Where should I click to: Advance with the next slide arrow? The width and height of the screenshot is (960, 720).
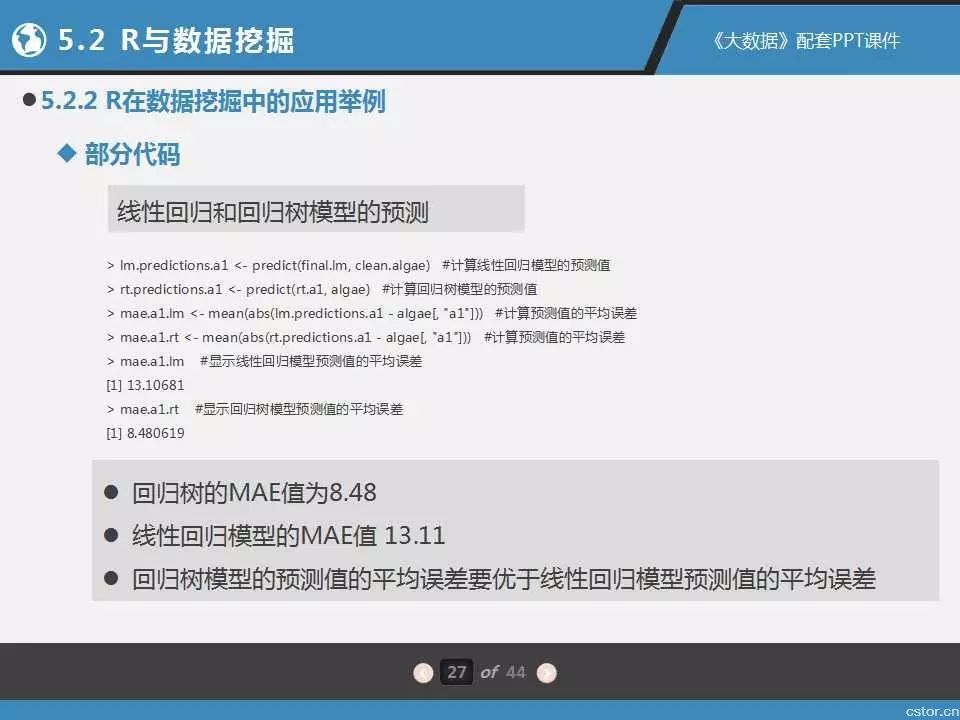546,672
